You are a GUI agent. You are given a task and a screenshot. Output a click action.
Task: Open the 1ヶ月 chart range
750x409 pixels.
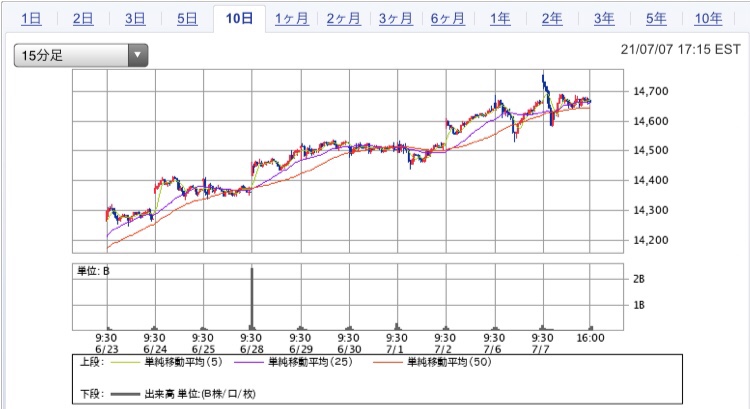pos(292,19)
